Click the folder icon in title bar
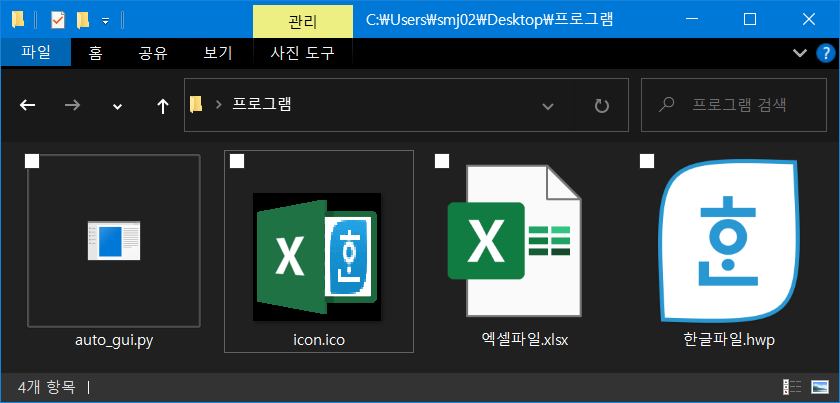The height and width of the screenshot is (403, 840). (x=18, y=20)
